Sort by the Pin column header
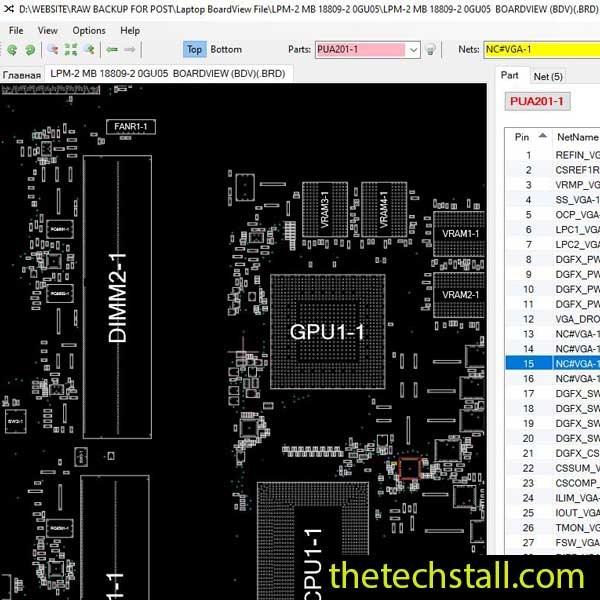This screenshot has height=600, width=600. [528, 137]
